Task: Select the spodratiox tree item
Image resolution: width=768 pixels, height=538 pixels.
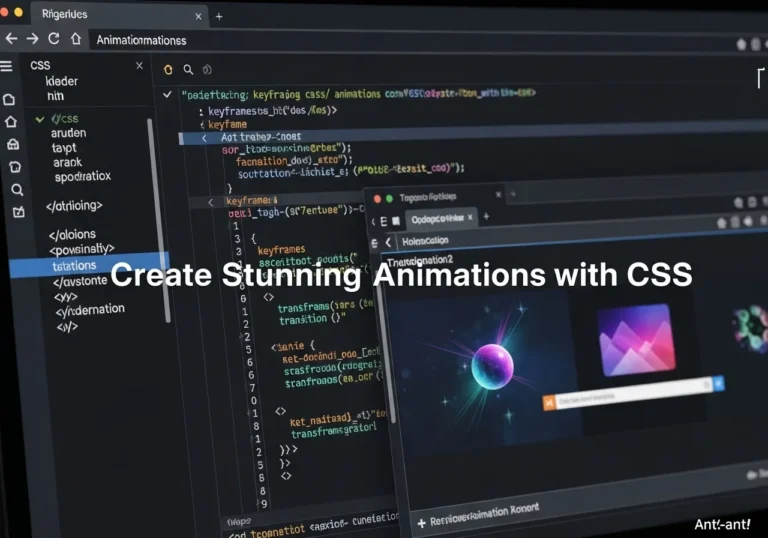Action: click(83, 176)
